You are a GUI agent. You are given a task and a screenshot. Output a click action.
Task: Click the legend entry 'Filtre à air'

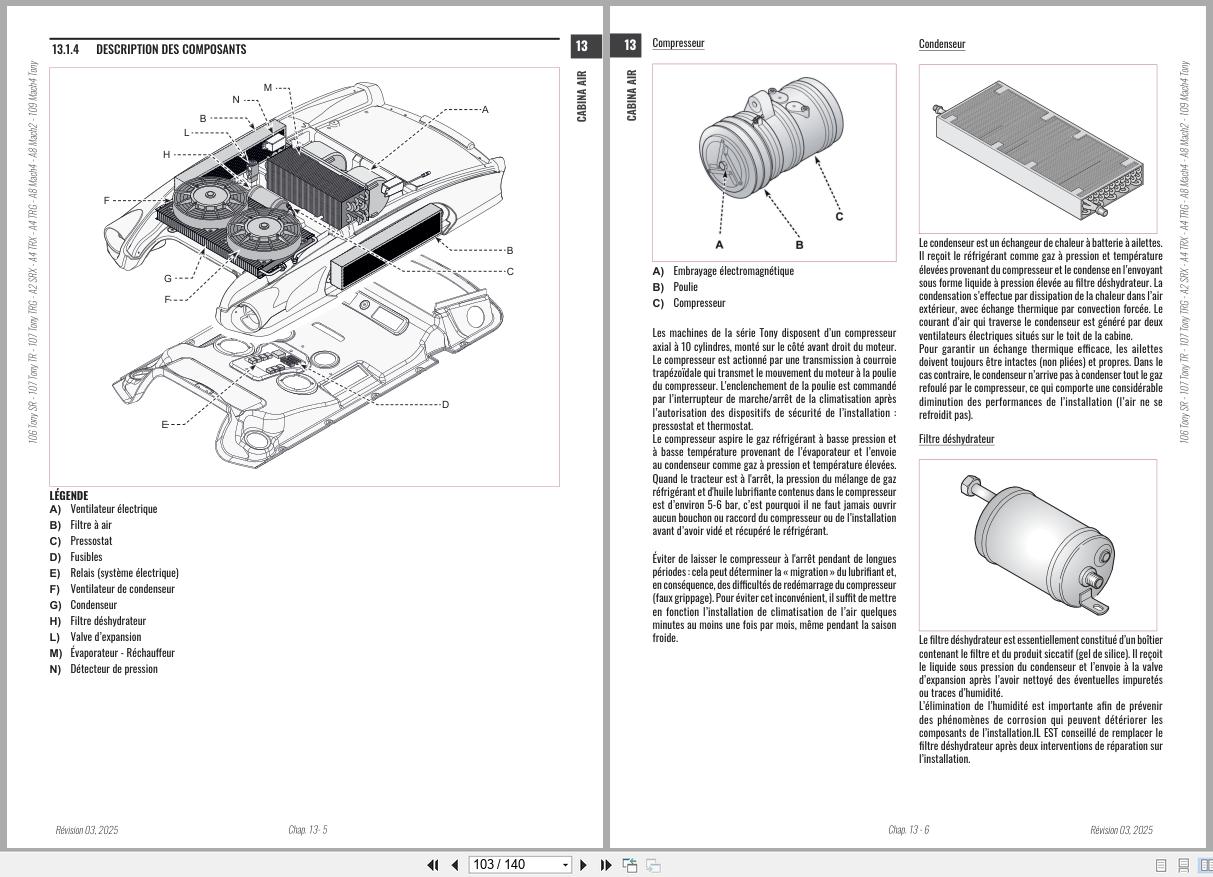(91, 525)
